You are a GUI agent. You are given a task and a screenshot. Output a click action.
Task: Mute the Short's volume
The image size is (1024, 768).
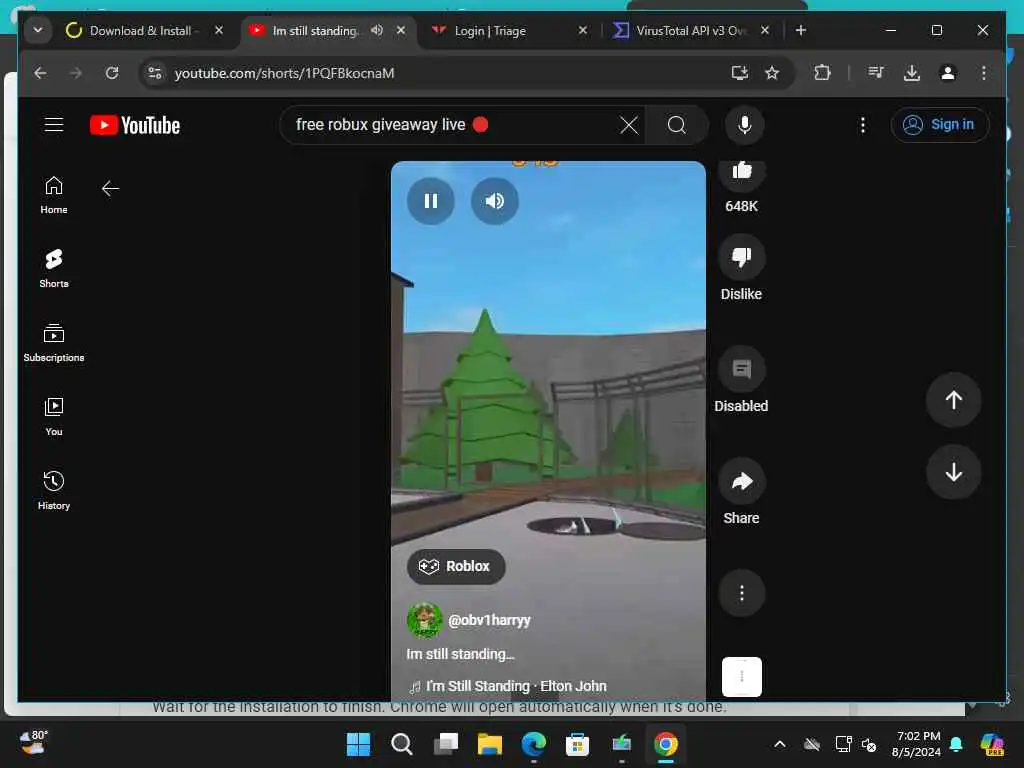tap(494, 200)
